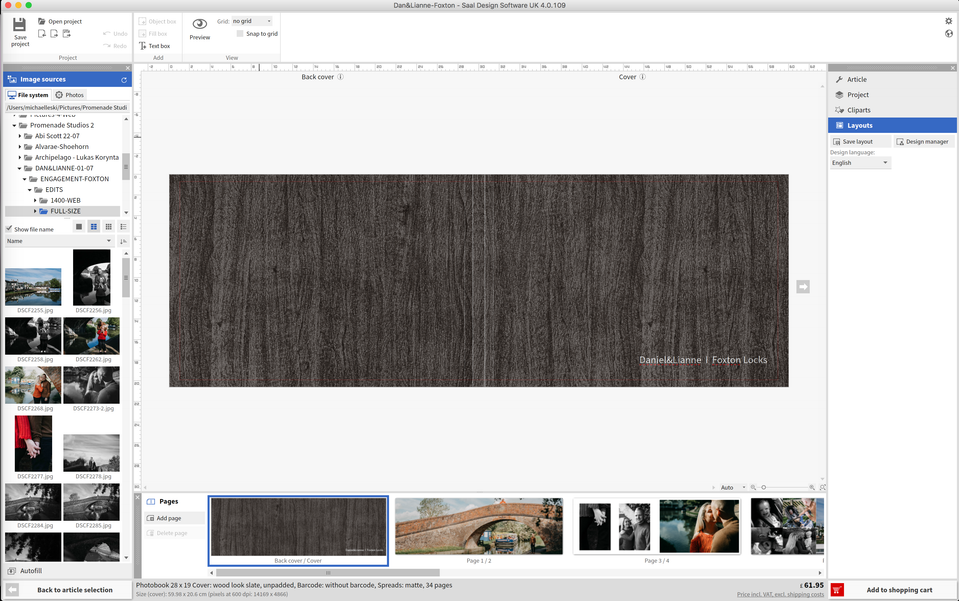The width and height of the screenshot is (959, 601).
Task: Select the DSCF2262.jpg thumbnail
Action: (x=92, y=336)
